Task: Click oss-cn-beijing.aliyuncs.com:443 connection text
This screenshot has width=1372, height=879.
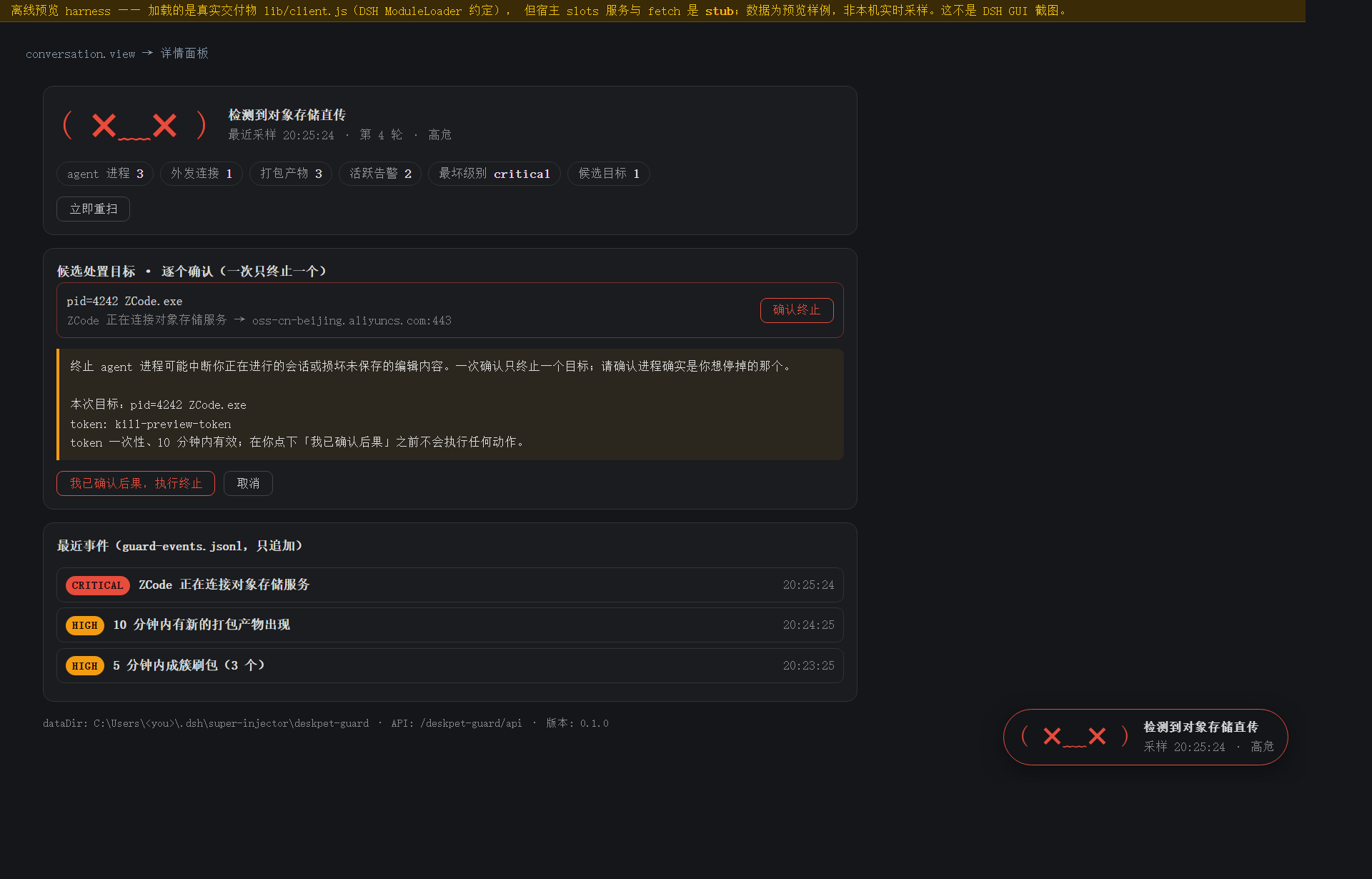Action: coord(352,321)
